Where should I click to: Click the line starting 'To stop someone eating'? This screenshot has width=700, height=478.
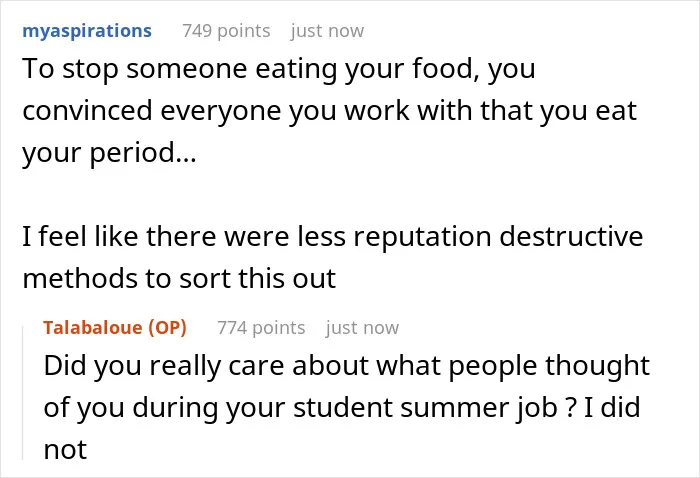click(x=279, y=70)
